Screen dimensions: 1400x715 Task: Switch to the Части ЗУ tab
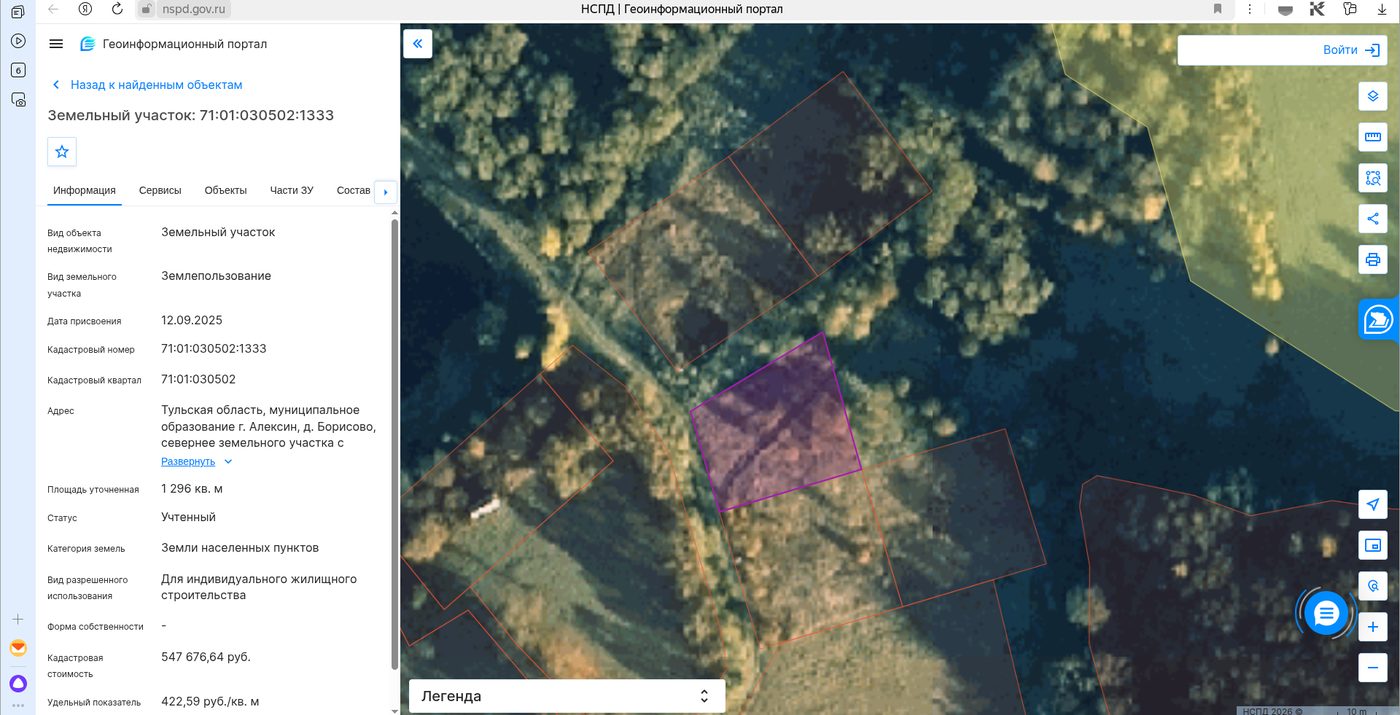point(292,190)
